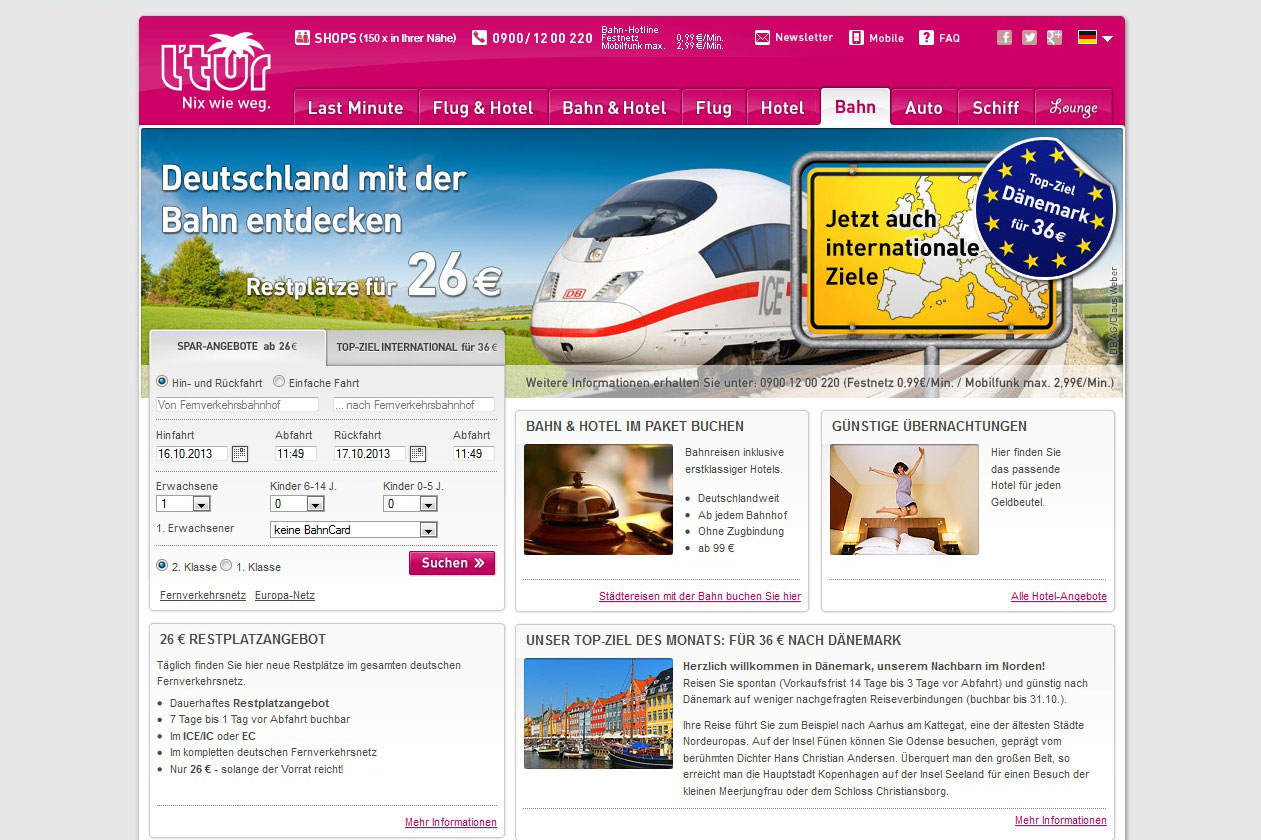Click the FAQ question mark icon
This screenshot has width=1261, height=840.
click(926, 38)
